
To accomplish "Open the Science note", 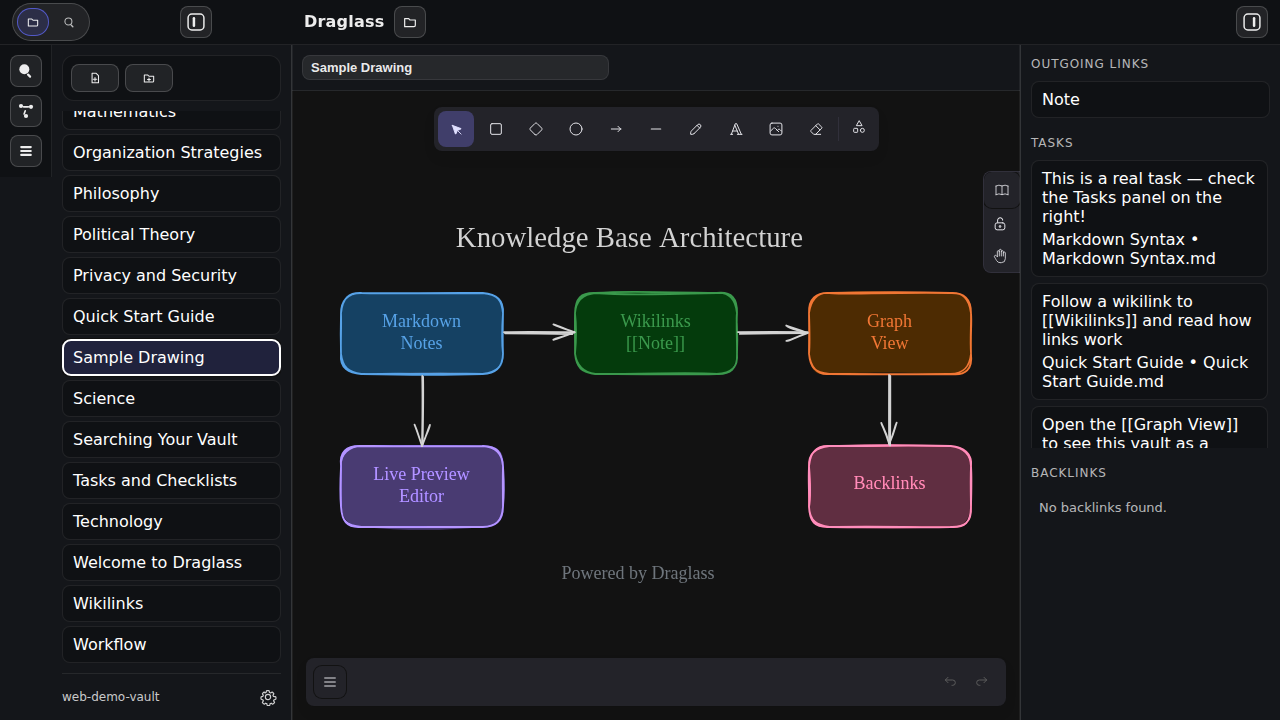I will (x=171, y=399).
